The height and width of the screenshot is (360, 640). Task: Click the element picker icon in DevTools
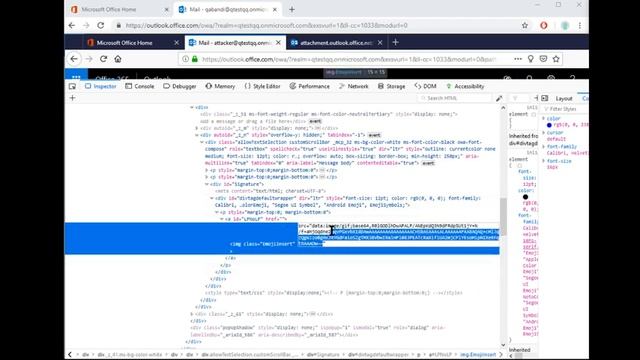click(x=73, y=86)
